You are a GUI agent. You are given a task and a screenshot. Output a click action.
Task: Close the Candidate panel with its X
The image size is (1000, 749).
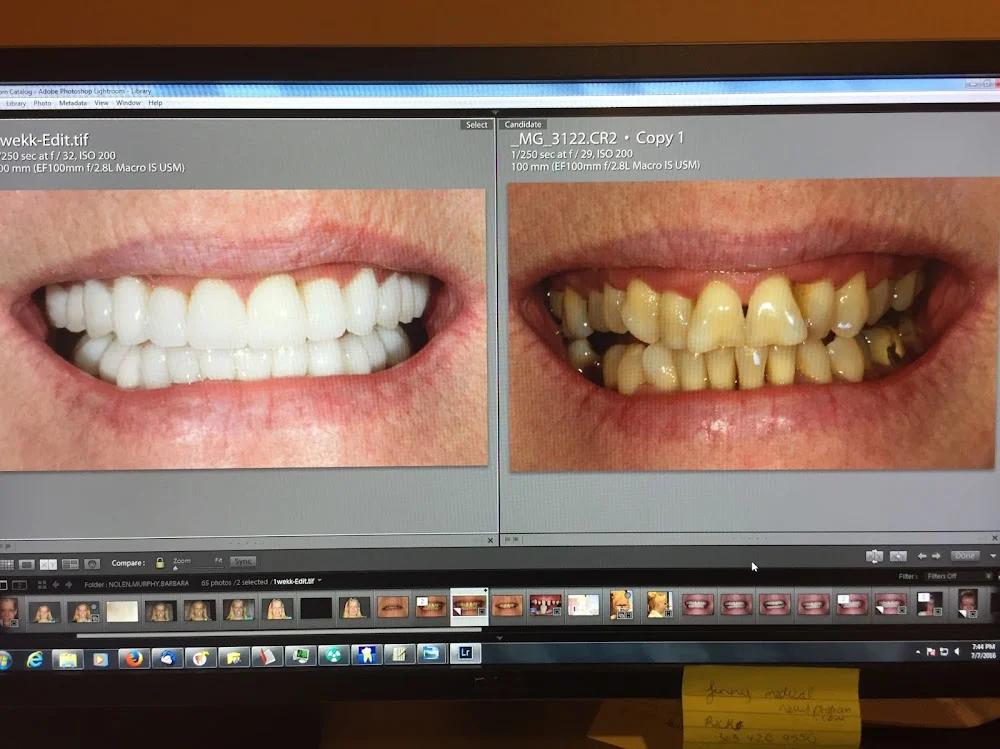tap(995, 538)
